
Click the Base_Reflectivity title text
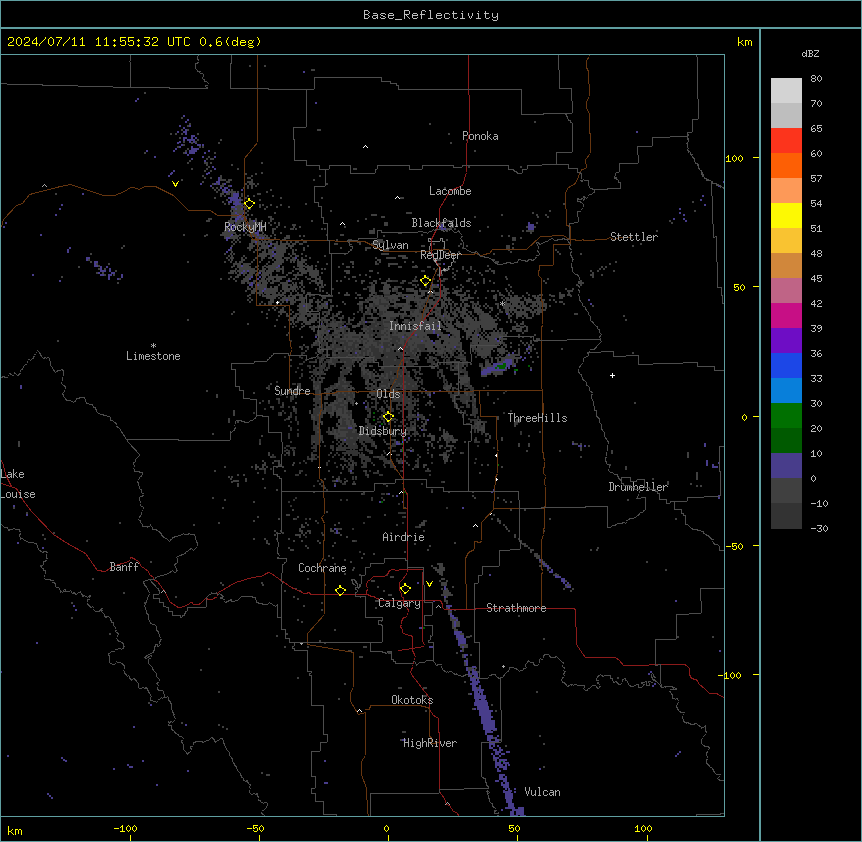pyautogui.click(x=431, y=15)
